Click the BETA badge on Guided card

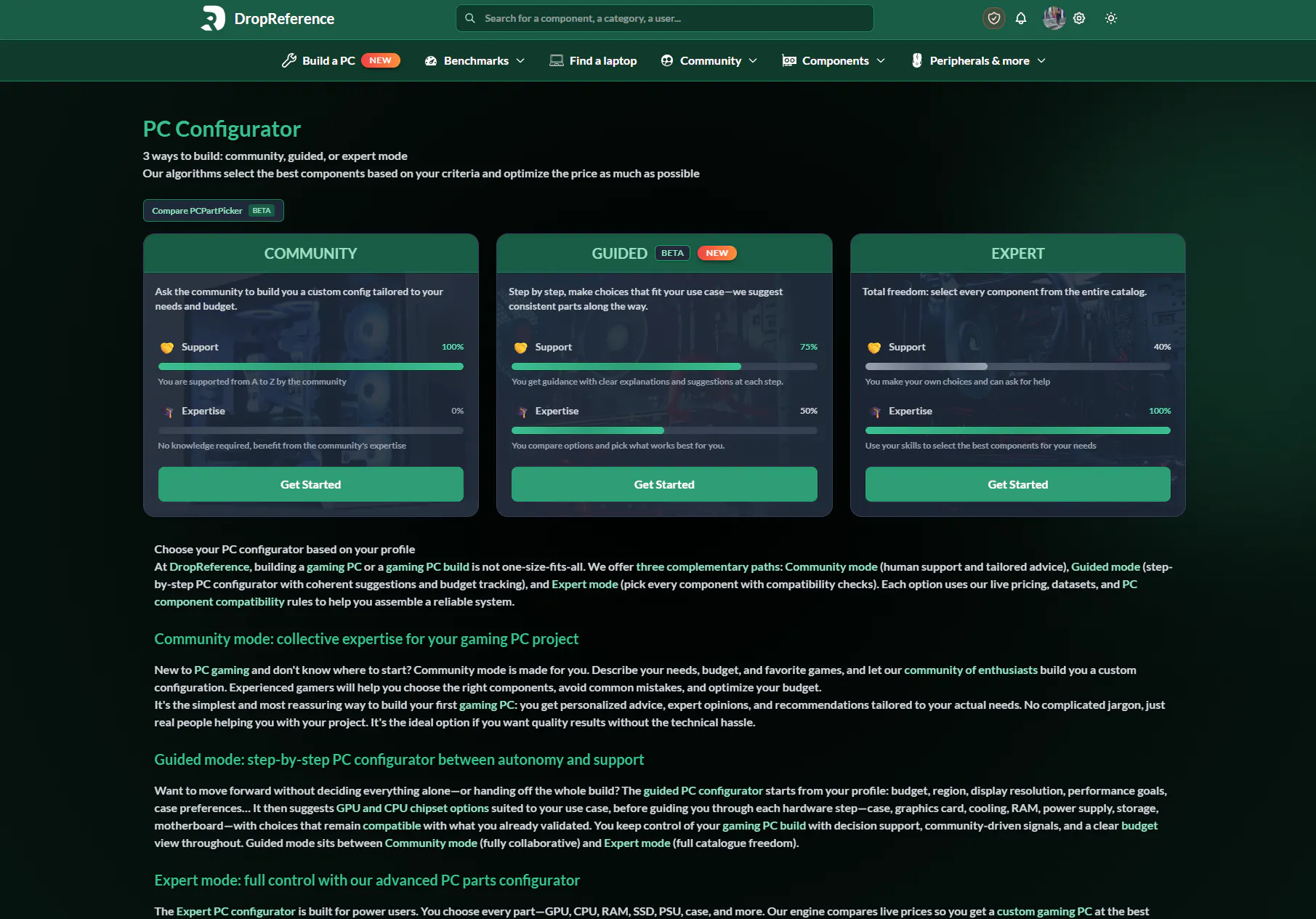[672, 253]
